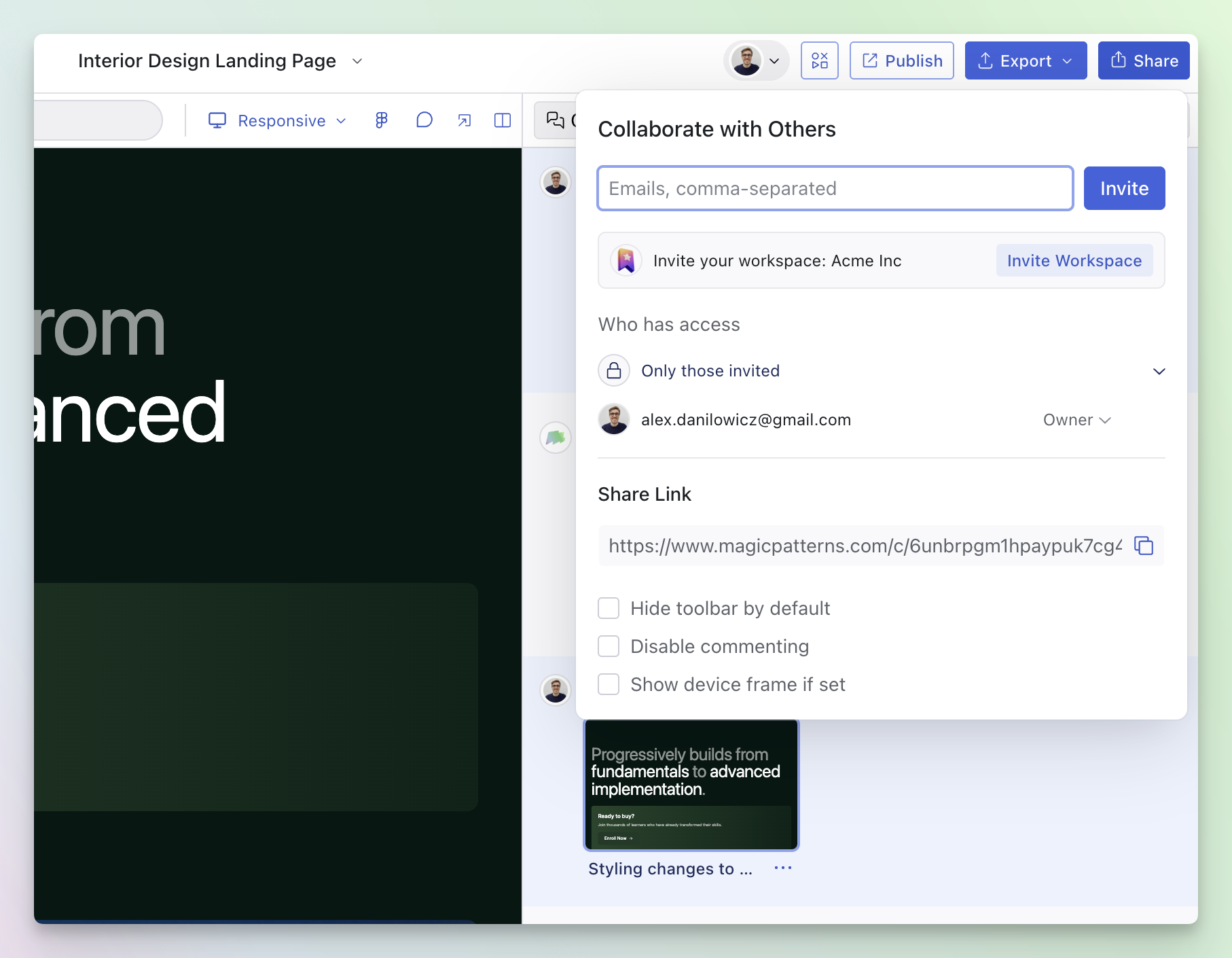Click the Invite Workspace button
The height and width of the screenshot is (958, 1232).
[x=1074, y=261]
